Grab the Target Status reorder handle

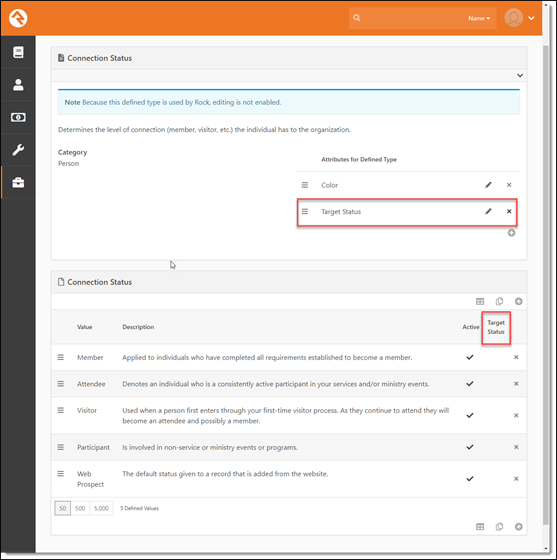tap(305, 211)
